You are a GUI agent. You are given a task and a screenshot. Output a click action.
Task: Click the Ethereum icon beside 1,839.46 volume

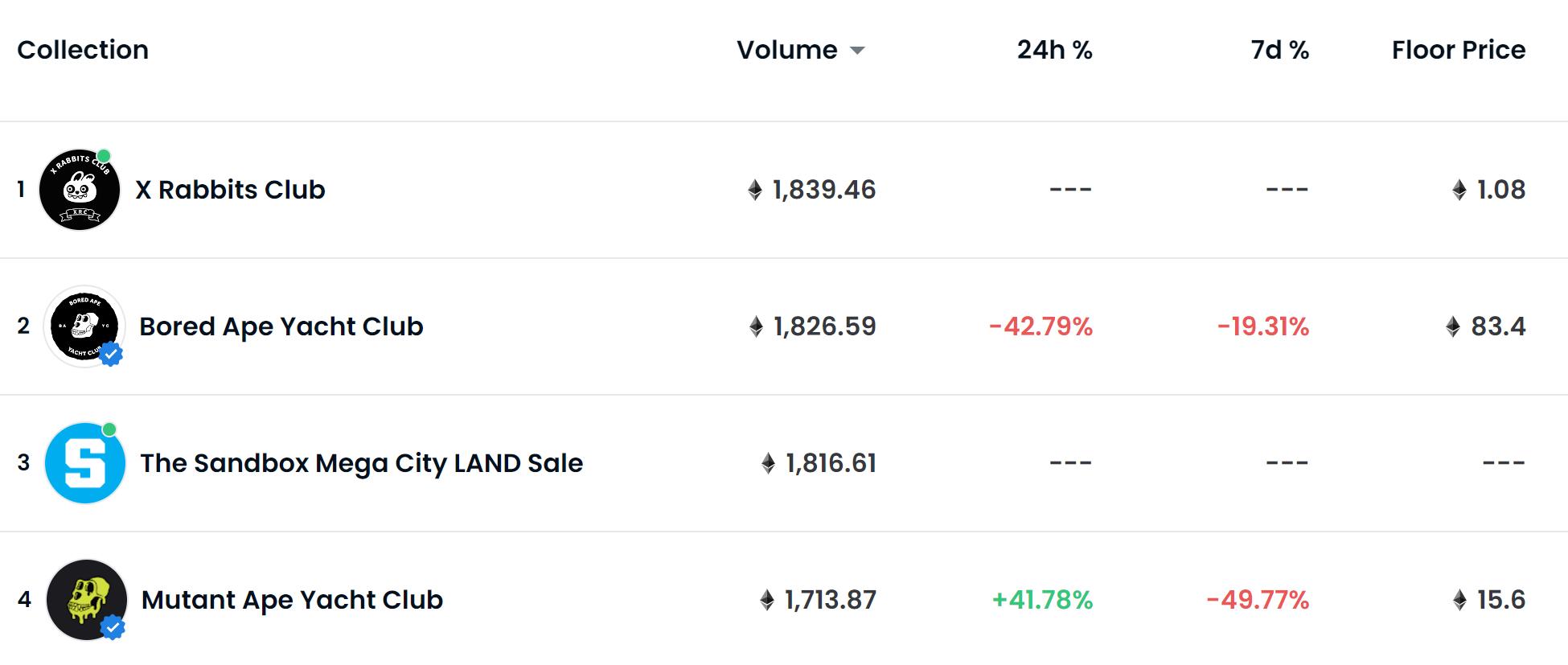pos(755,191)
